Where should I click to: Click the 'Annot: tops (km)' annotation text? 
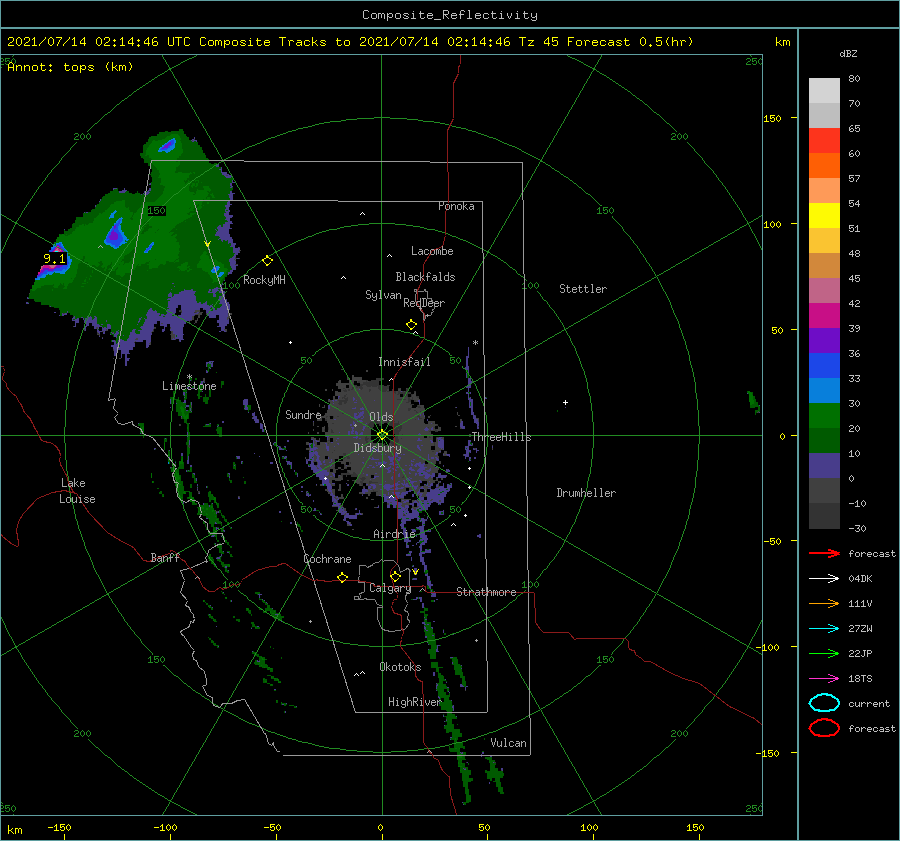coord(70,67)
